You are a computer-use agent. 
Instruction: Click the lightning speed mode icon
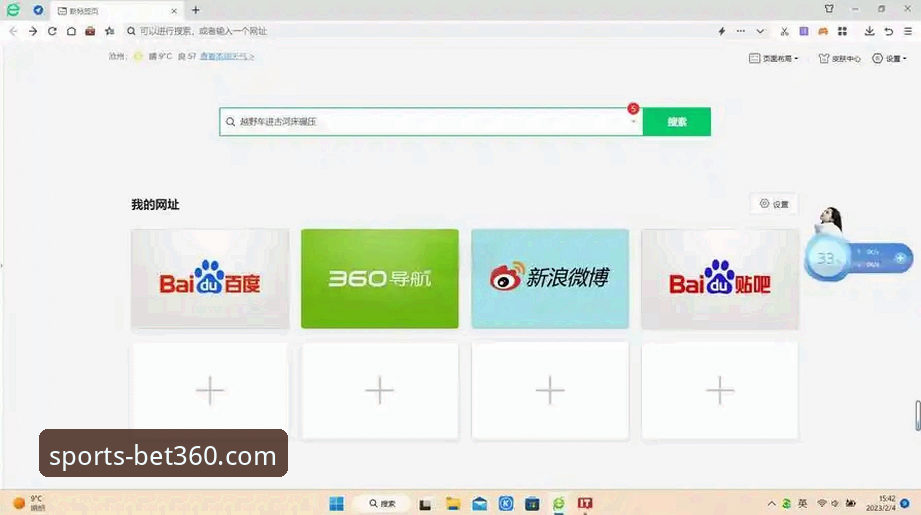coord(722,31)
